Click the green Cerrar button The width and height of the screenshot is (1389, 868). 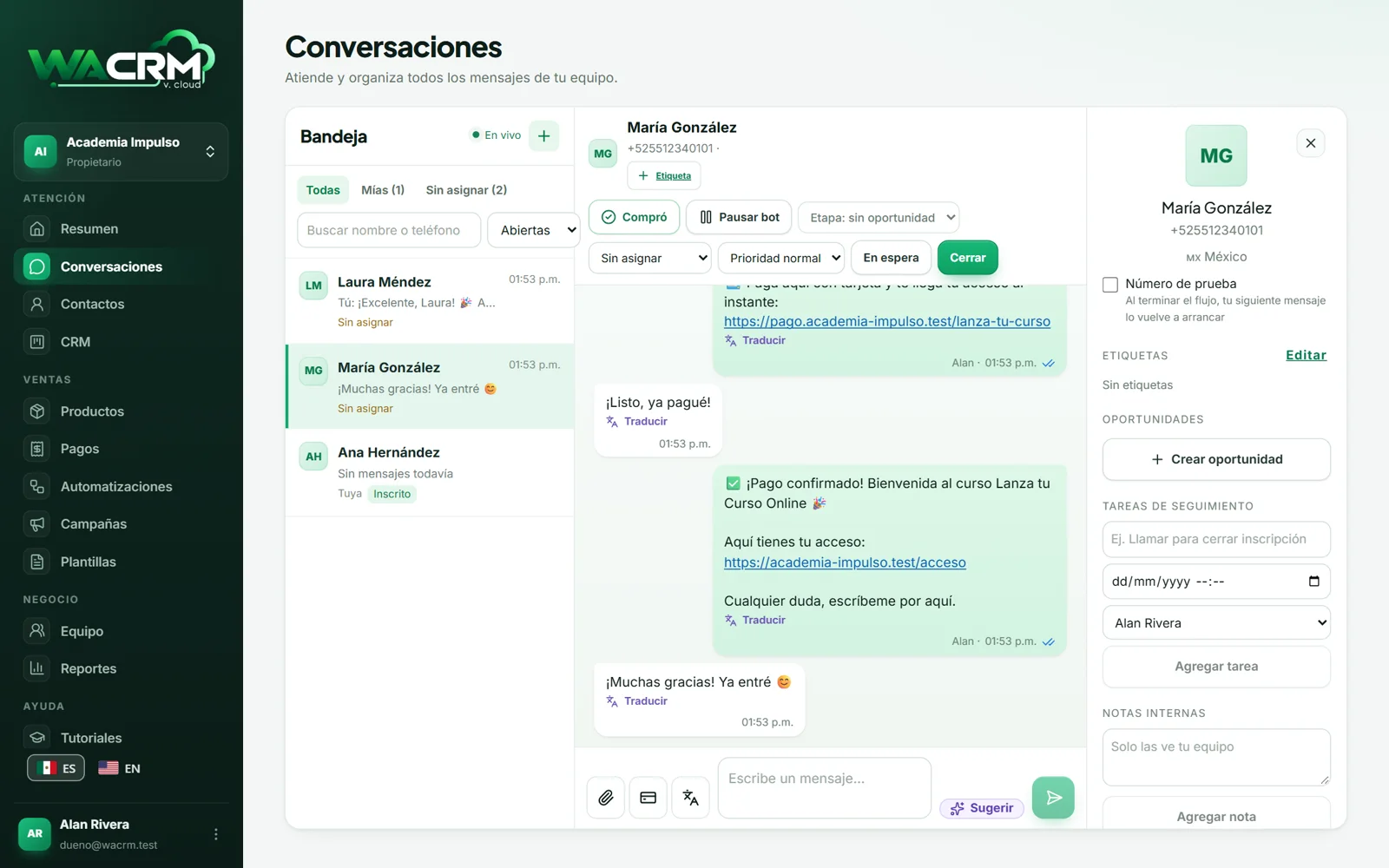coord(968,258)
